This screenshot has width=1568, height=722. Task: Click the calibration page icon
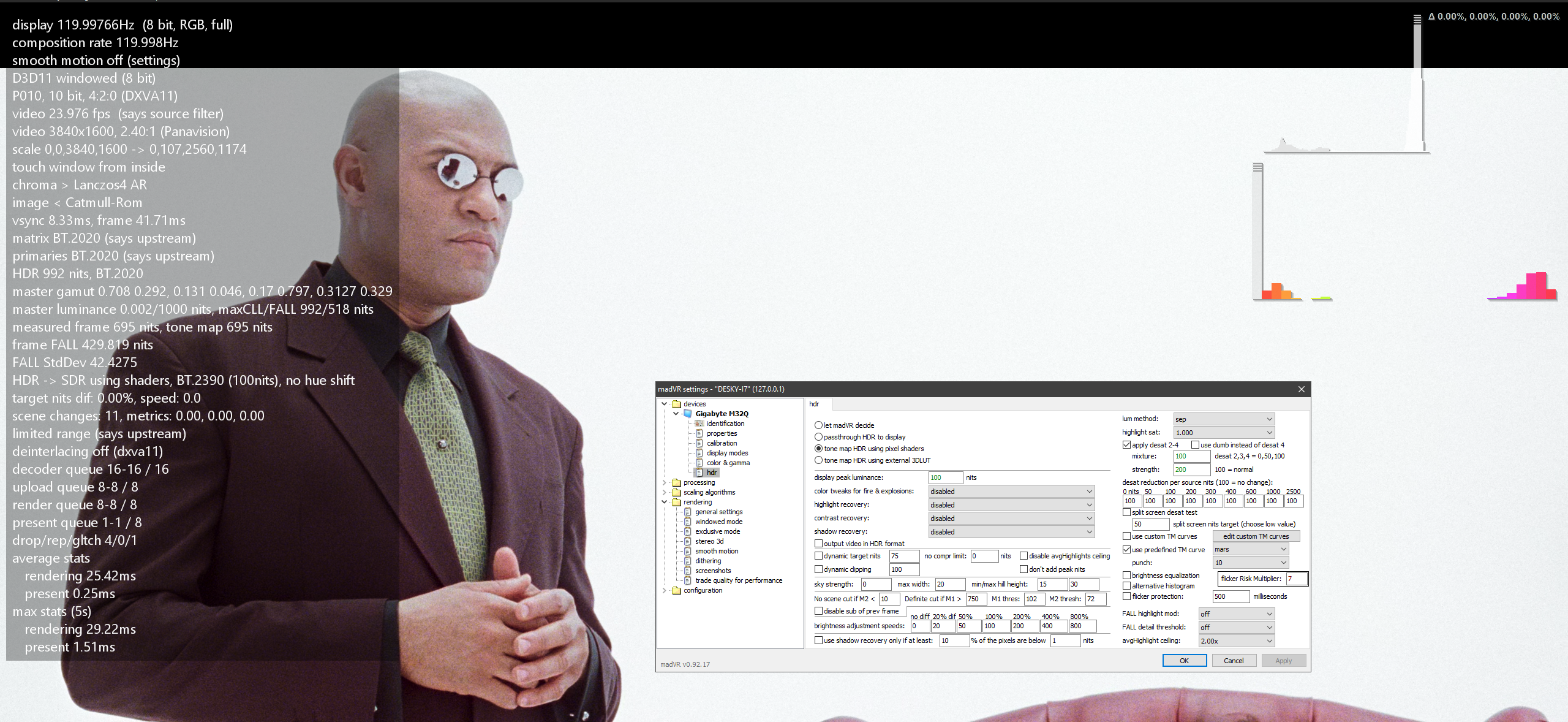699,443
